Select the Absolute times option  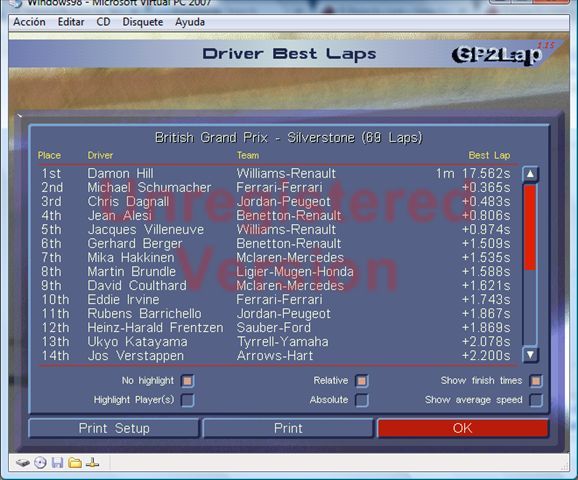[x=362, y=400]
